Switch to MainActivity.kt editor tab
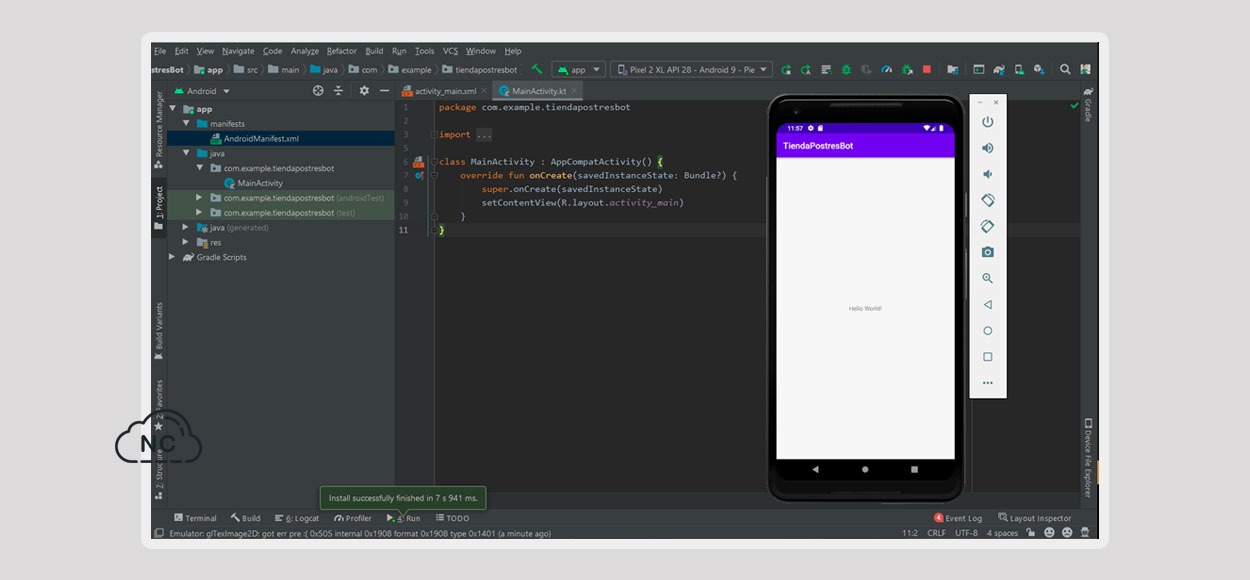1250x580 pixels. pyautogui.click(x=539, y=91)
